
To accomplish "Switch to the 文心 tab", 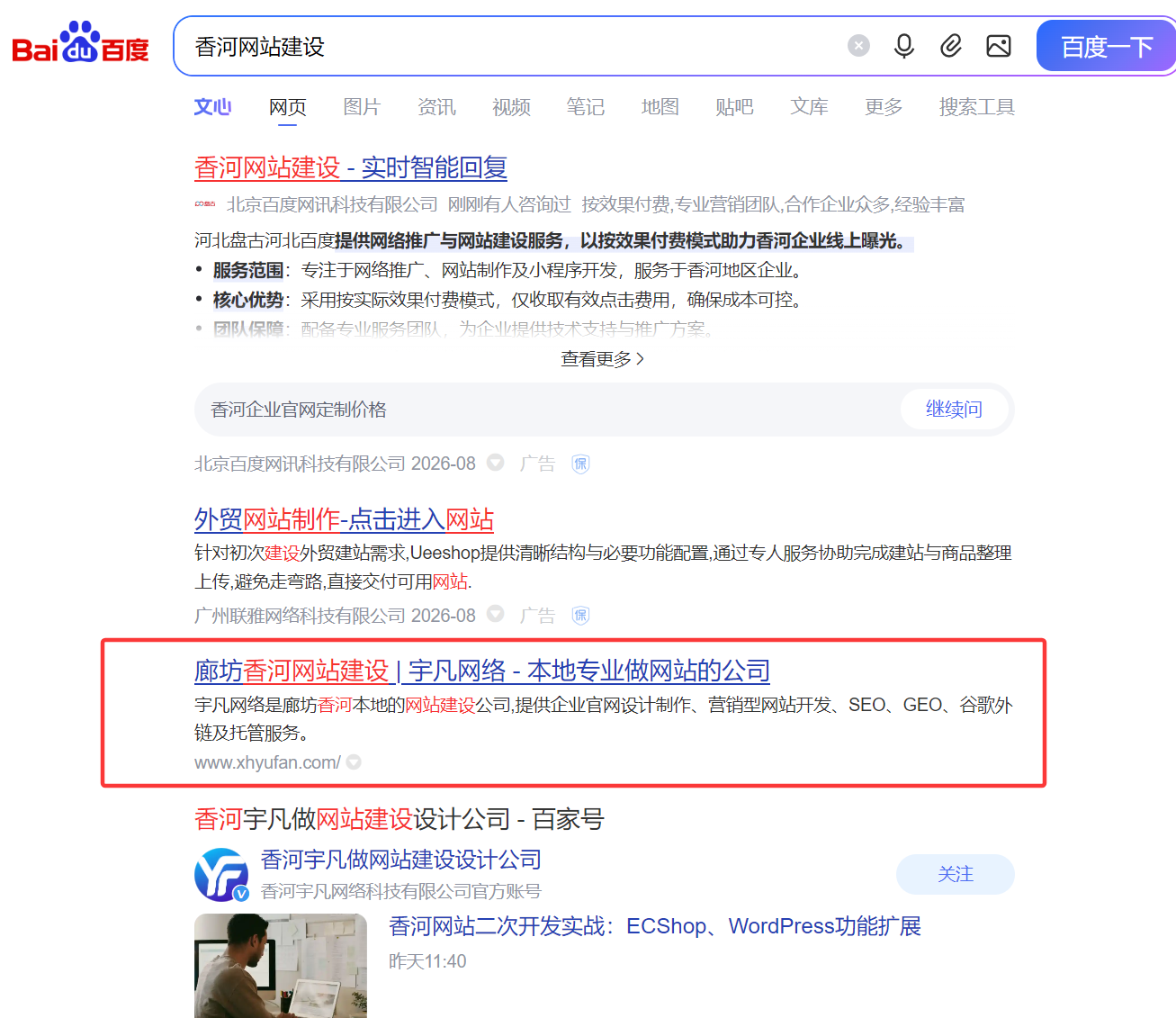I will click(213, 107).
